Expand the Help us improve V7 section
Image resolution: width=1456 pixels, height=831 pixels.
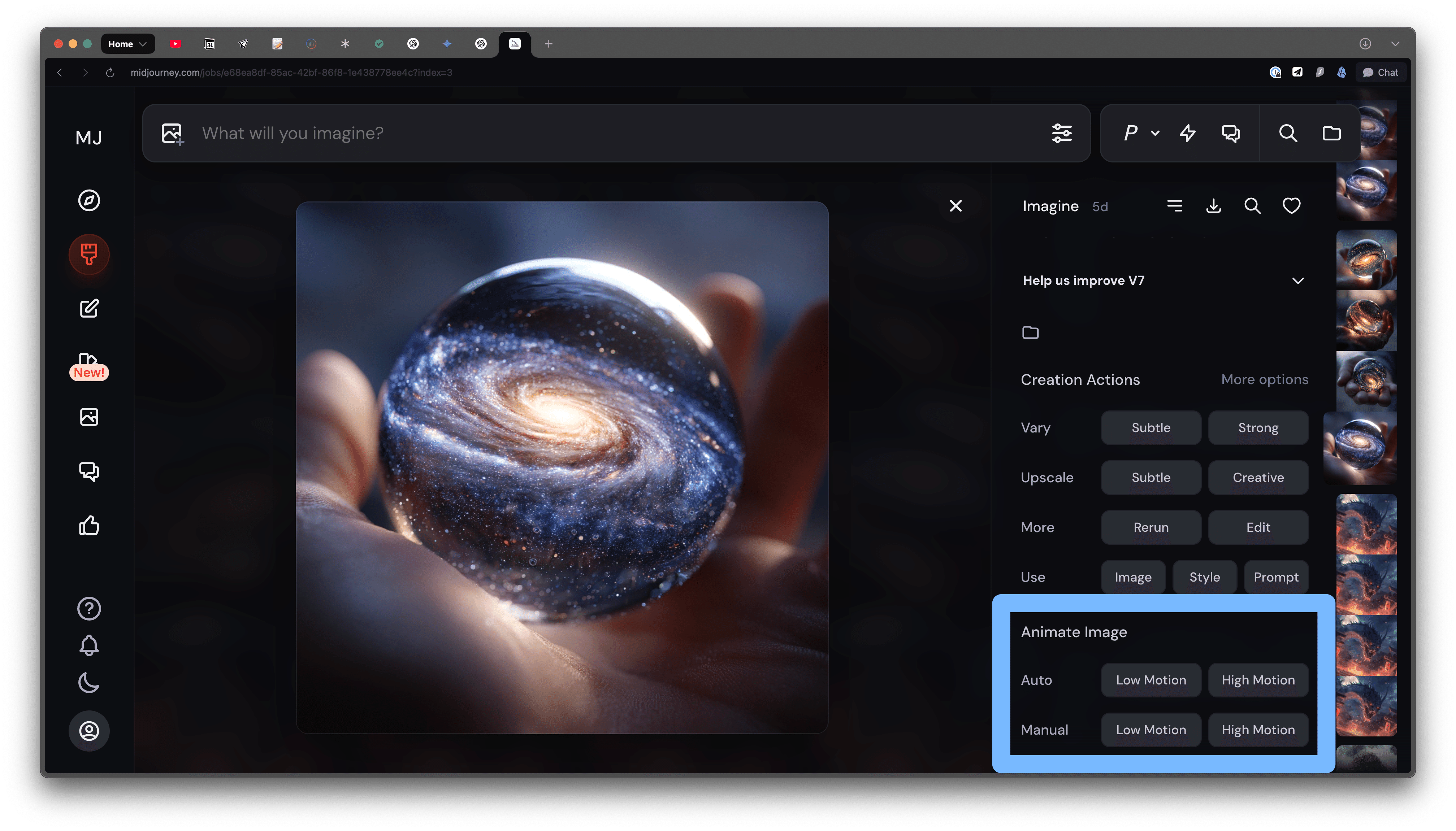[x=1297, y=281]
